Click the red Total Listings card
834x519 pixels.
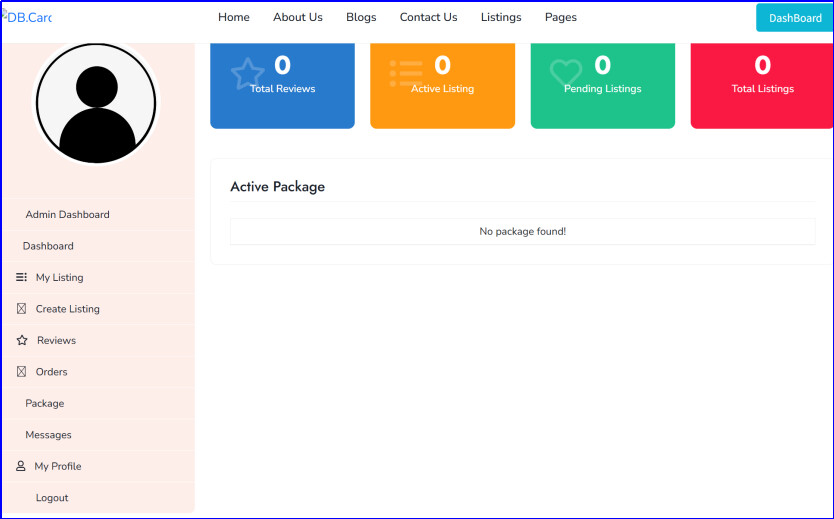click(762, 85)
